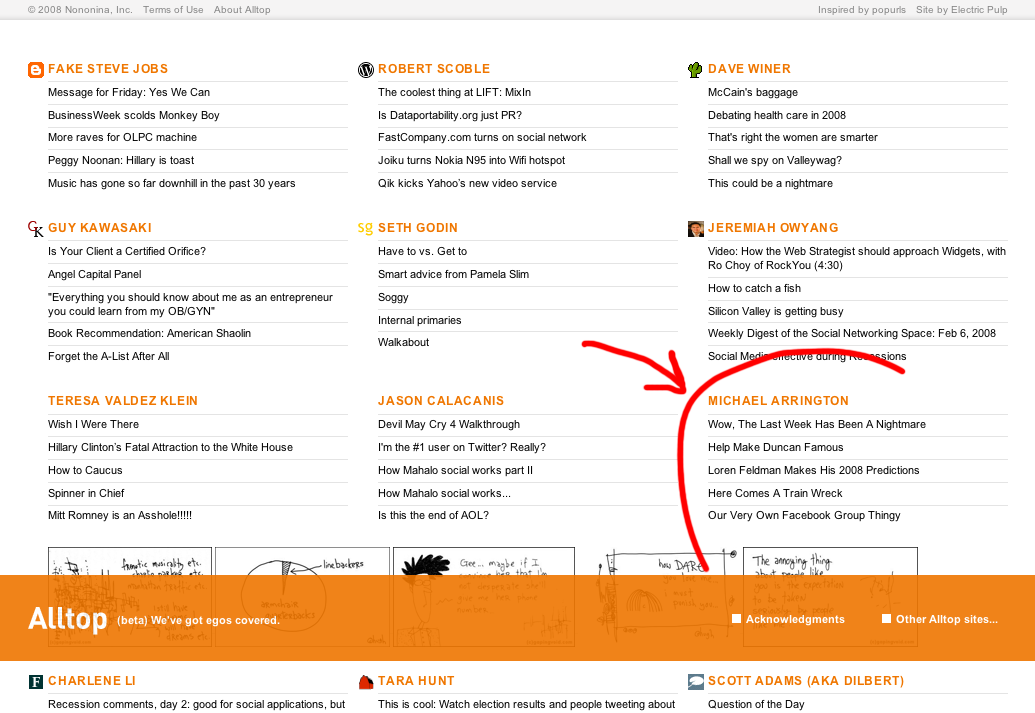Click the speech-bubble icon beside Scott Adams
1035x713 pixels.
696,681
